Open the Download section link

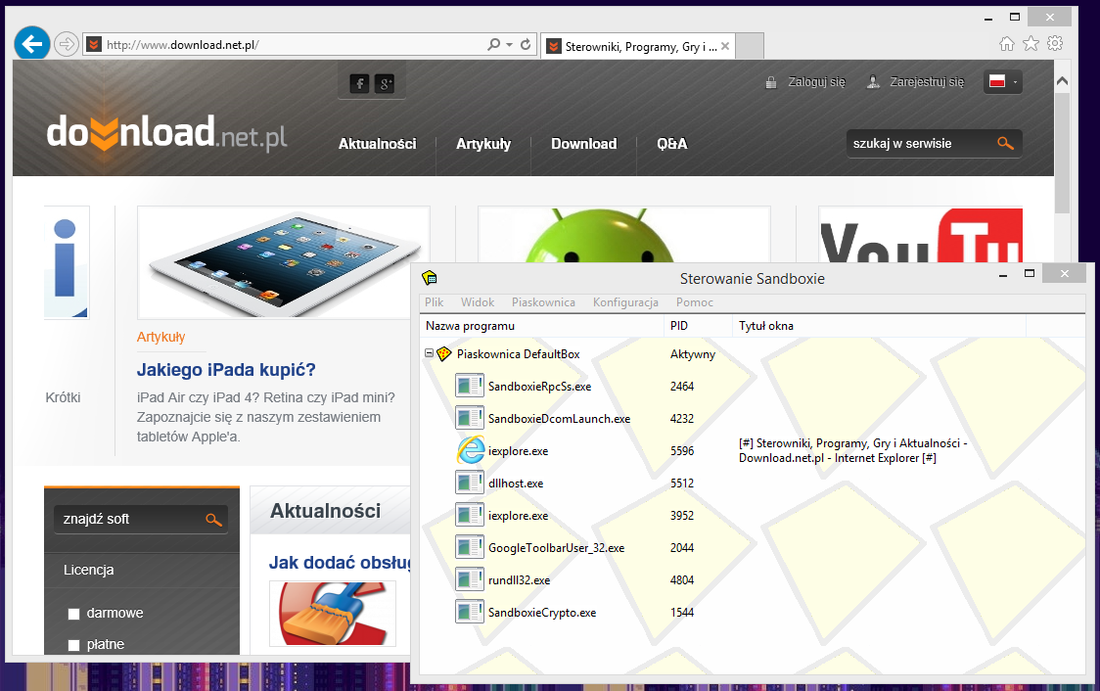tap(584, 144)
